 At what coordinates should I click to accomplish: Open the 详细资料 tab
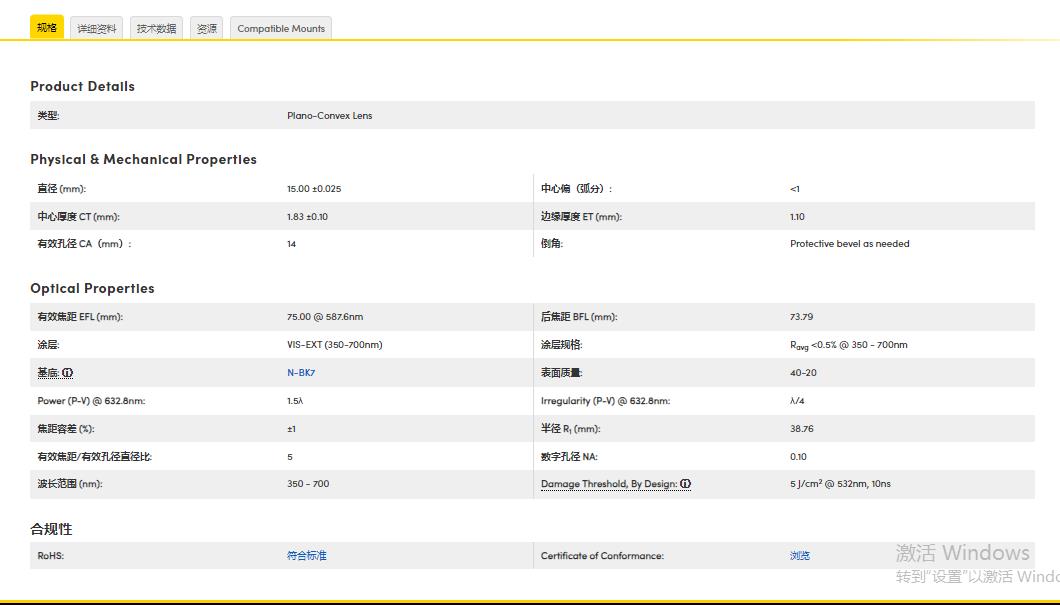point(97,29)
